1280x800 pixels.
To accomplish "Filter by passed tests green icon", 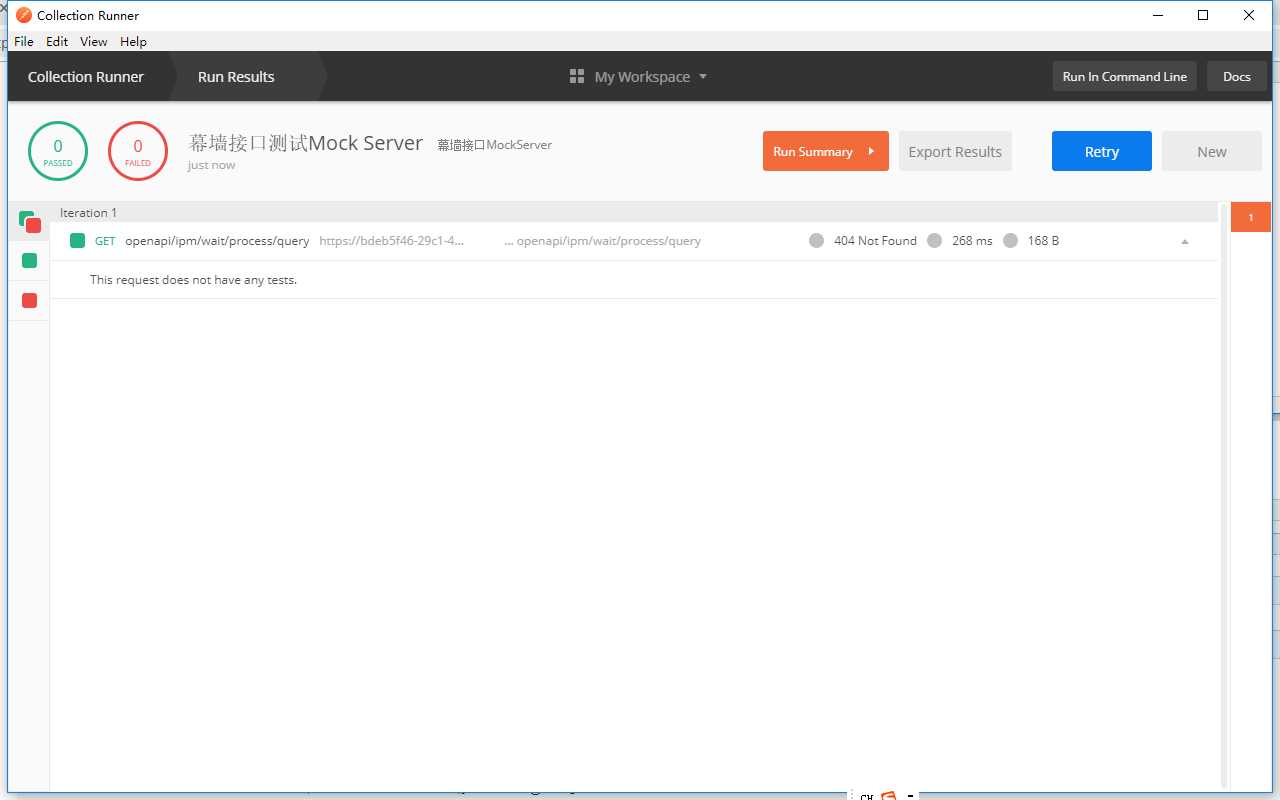I will (29, 260).
